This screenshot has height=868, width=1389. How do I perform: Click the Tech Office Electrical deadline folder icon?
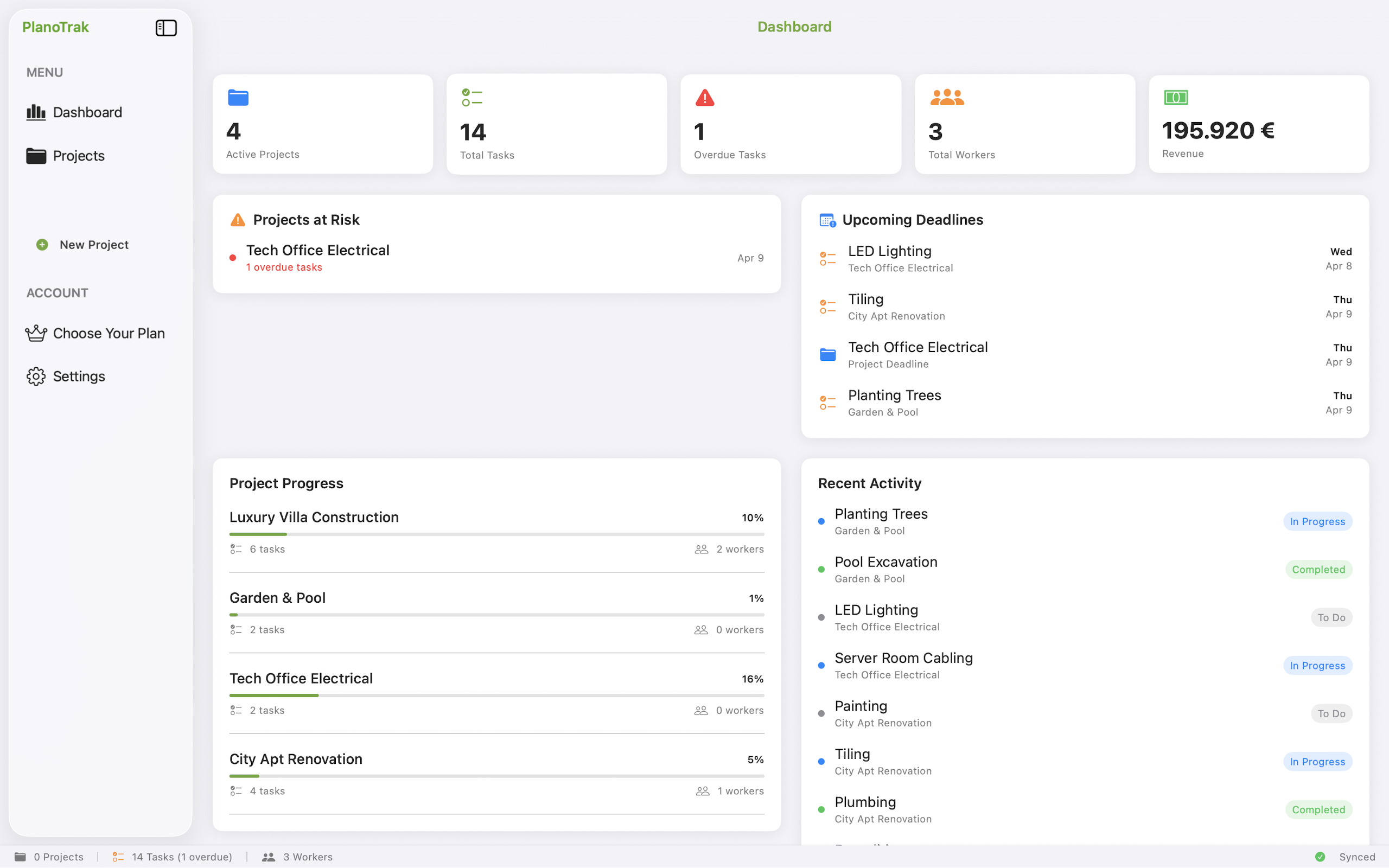[x=827, y=355]
